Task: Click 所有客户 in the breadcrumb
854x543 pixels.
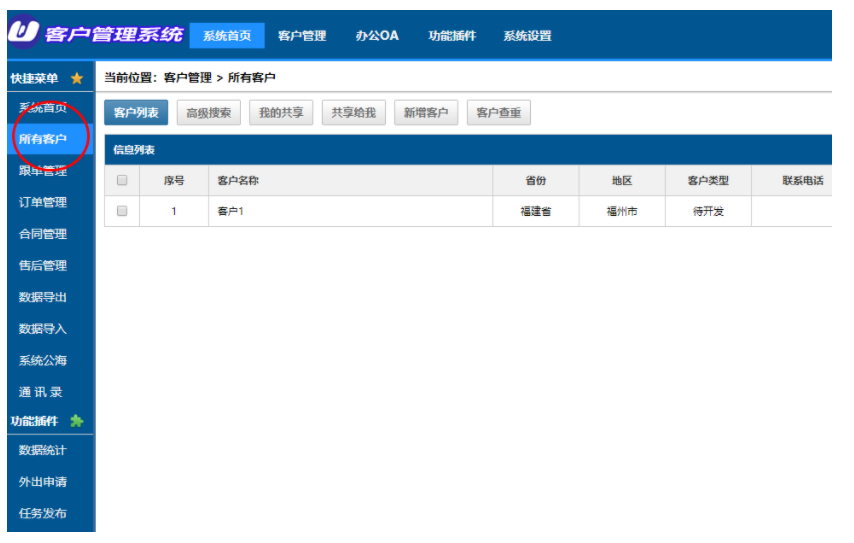Action: [251, 78]
